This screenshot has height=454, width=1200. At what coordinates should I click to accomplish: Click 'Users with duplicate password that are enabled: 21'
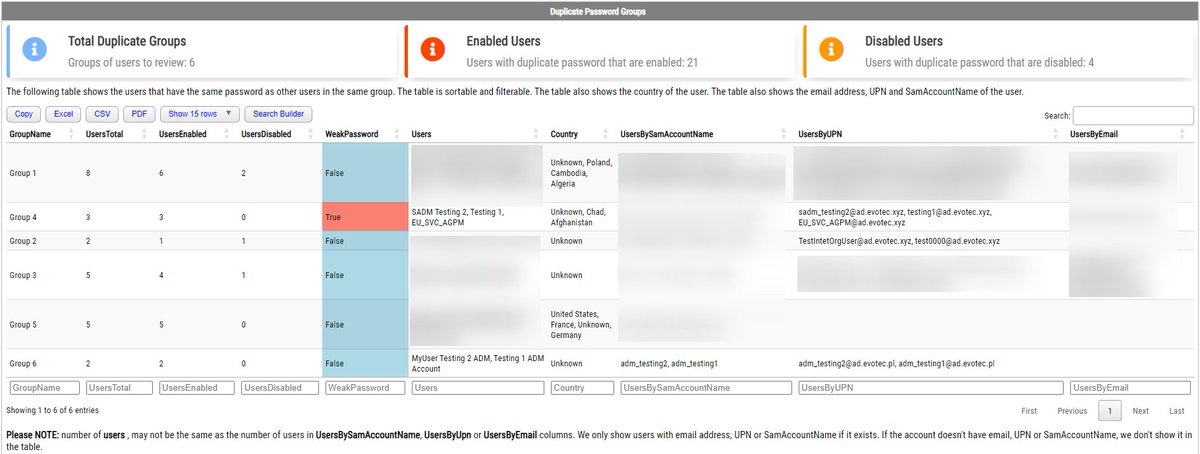pyautogui.click(x=582, y=62)
